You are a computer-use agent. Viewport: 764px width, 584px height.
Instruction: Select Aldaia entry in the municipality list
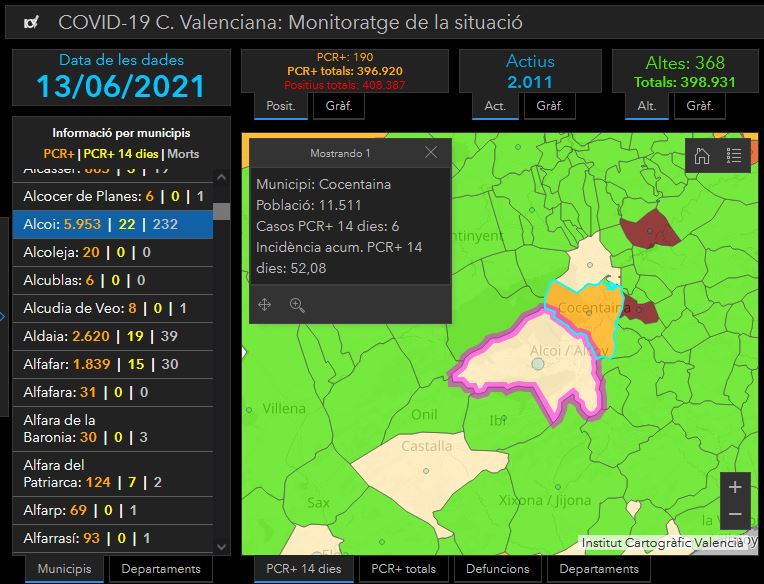(x=112, y=337)
